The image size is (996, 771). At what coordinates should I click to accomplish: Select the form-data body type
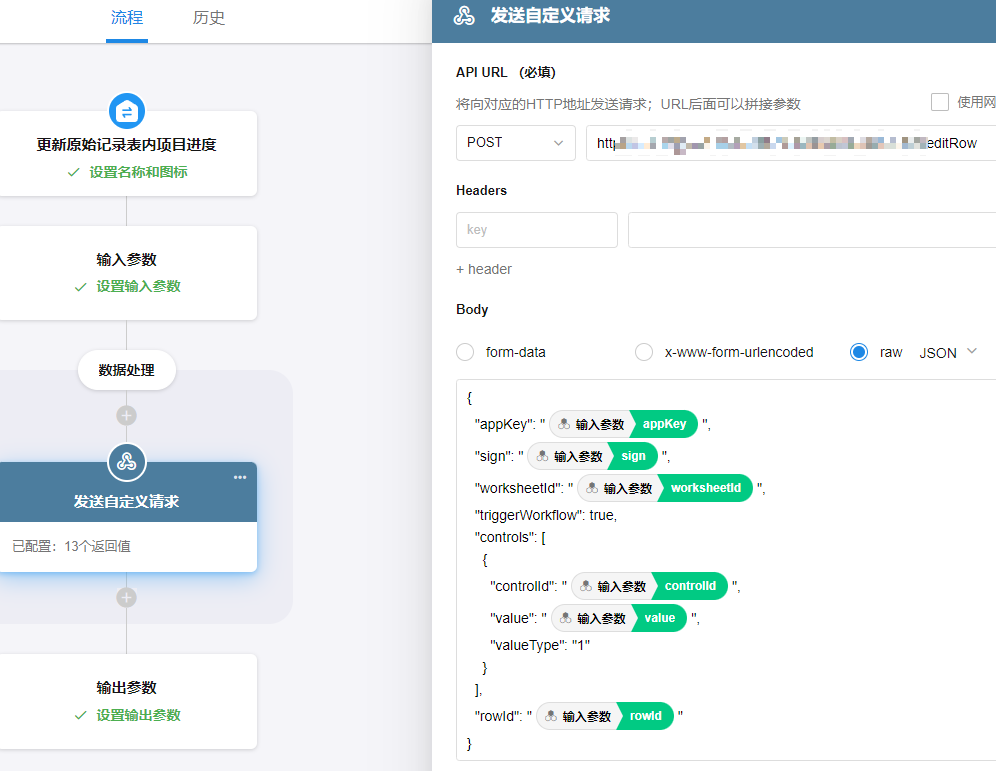click(465, 352)
